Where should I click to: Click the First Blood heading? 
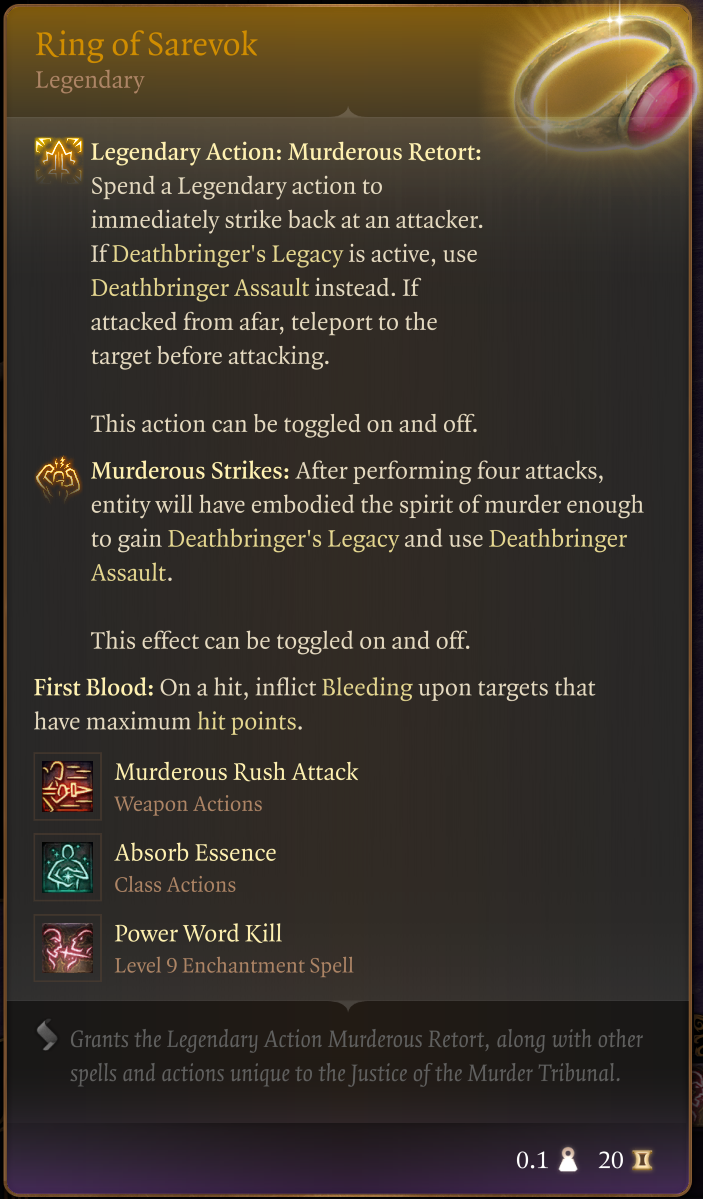pos(93,688)
